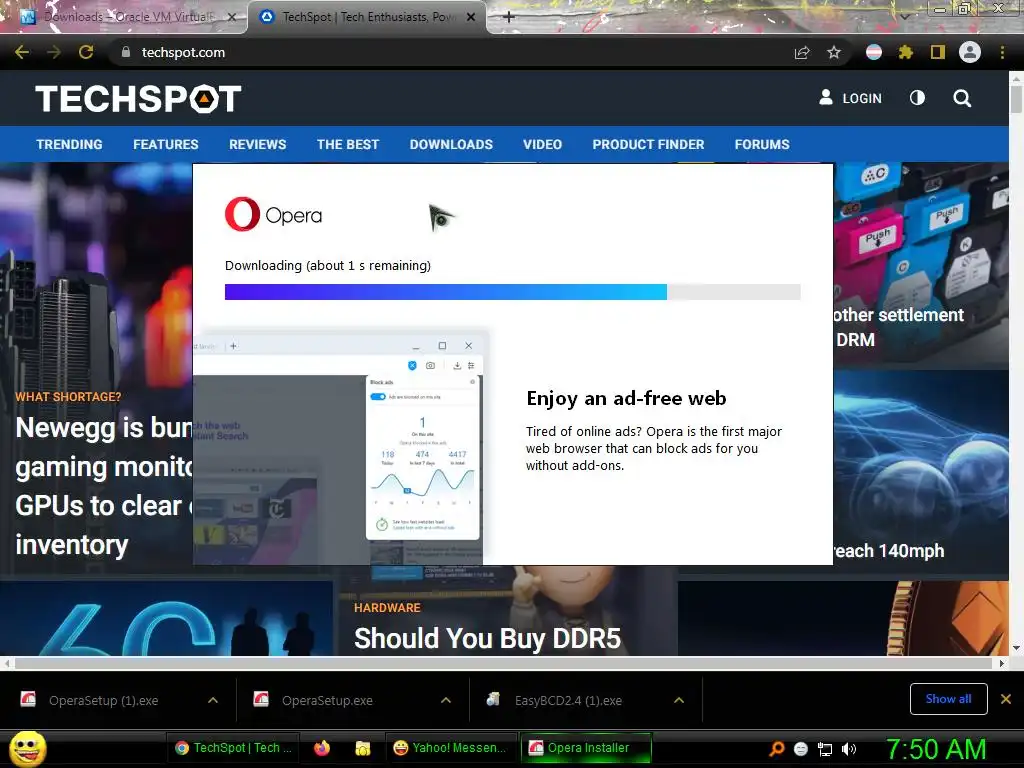Log in via the LOGIN link
This screenshot has height=768, width=1024.
click(850, 98)
